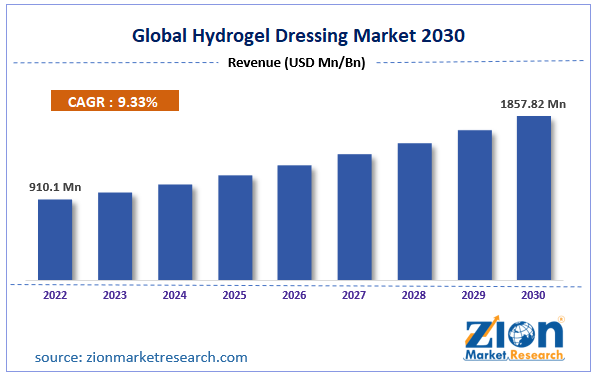Click the '2025' axis label
The height and width of the screenshot is (378, 597).
(x=234, y=295)
